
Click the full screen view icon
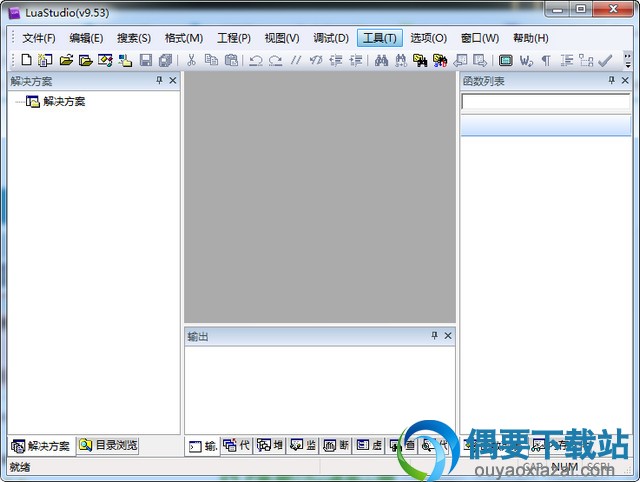tap(505, 60)
